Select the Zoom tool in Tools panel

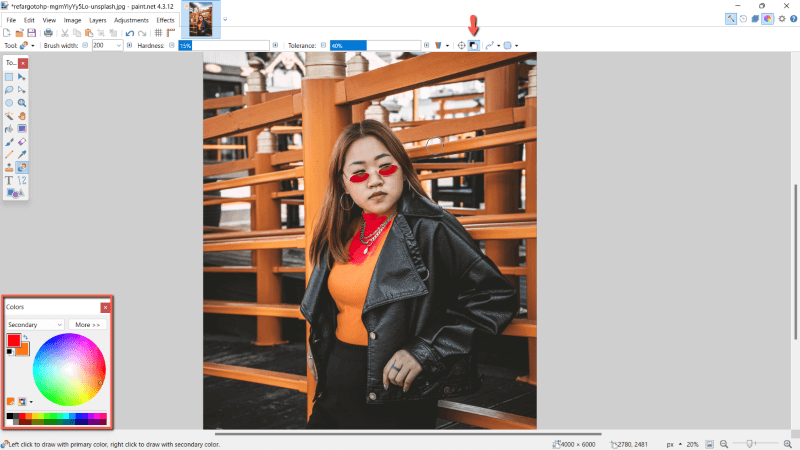[x=22, y=103]
